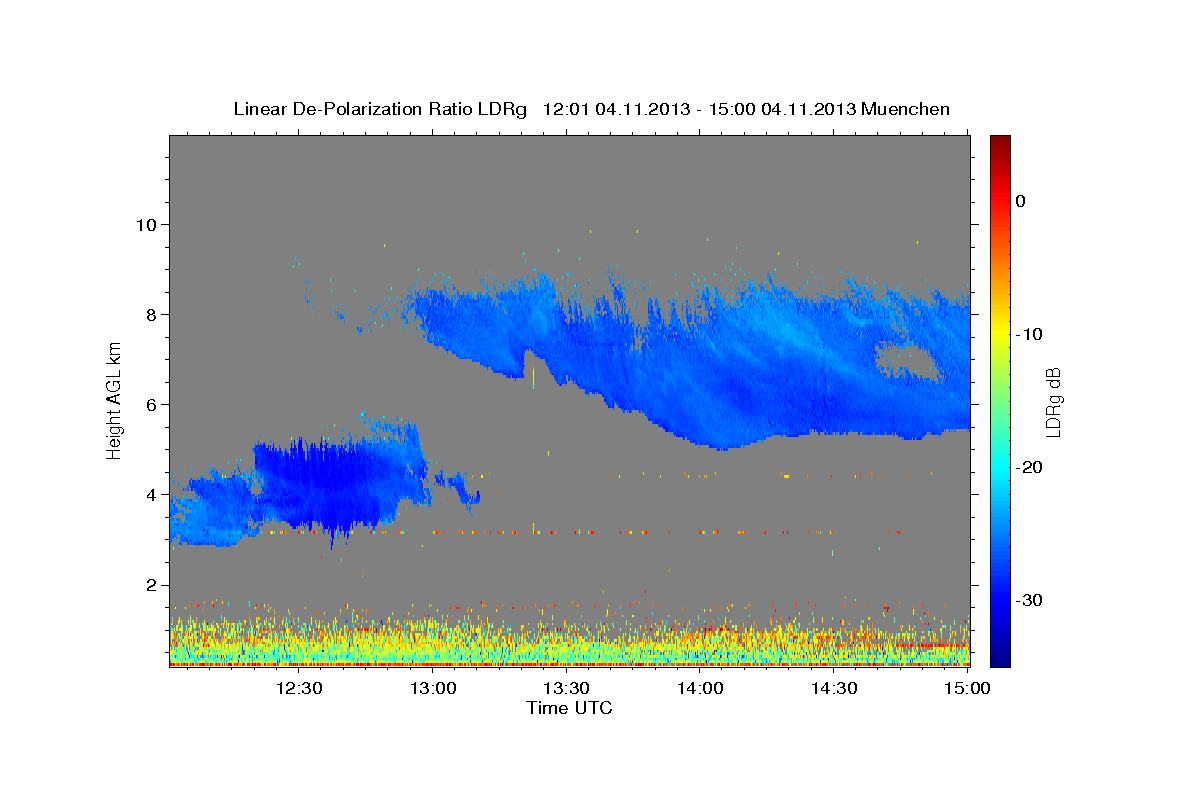Click the colorbar value 0

click(x=1020, y=201)
